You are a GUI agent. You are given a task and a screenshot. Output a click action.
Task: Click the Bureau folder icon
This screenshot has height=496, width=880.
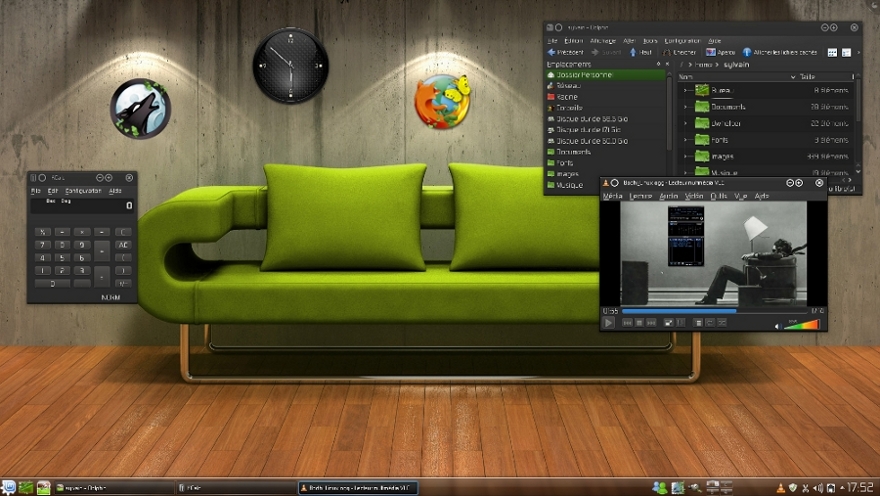pos(702,90)
